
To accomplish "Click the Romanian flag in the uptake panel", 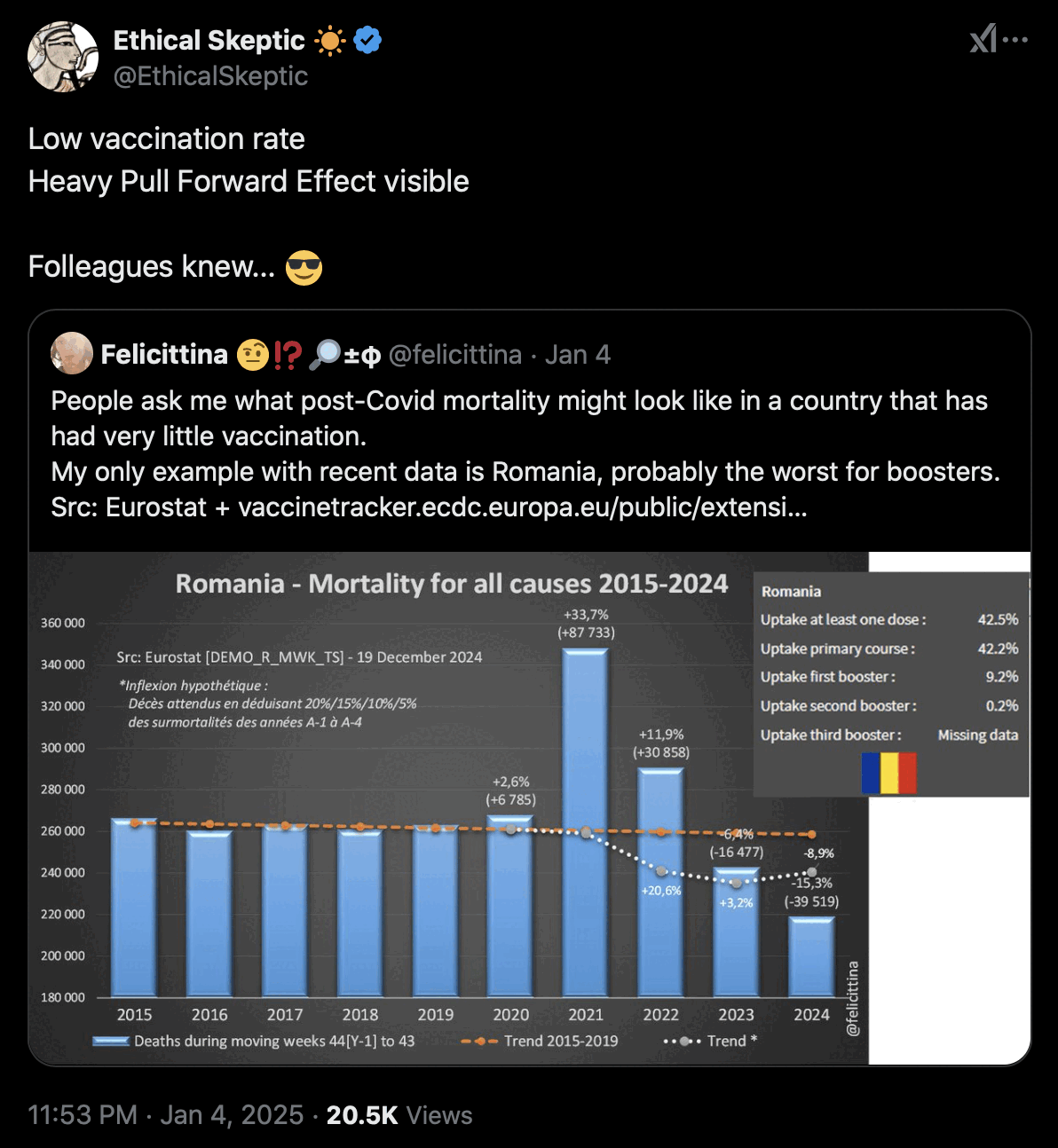I will [x=888, y=773].
